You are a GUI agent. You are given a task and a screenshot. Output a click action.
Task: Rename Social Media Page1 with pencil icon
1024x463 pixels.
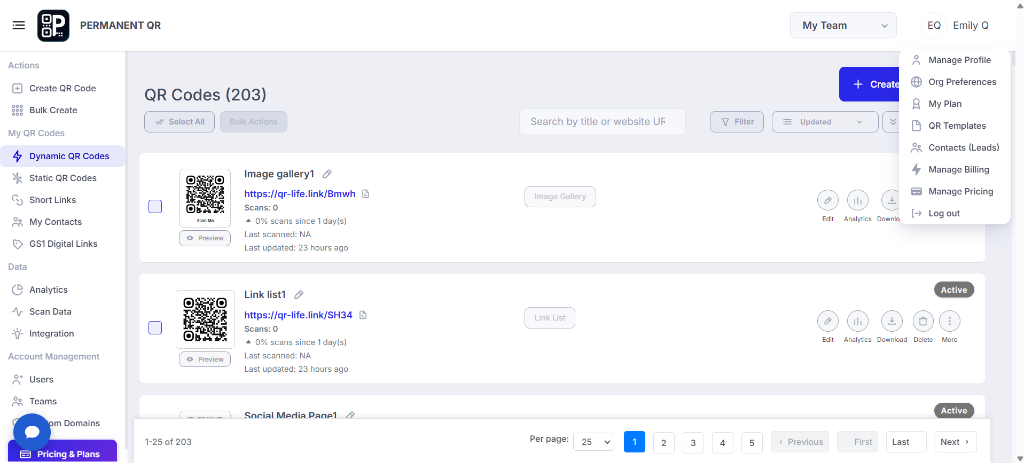[350, 415]
